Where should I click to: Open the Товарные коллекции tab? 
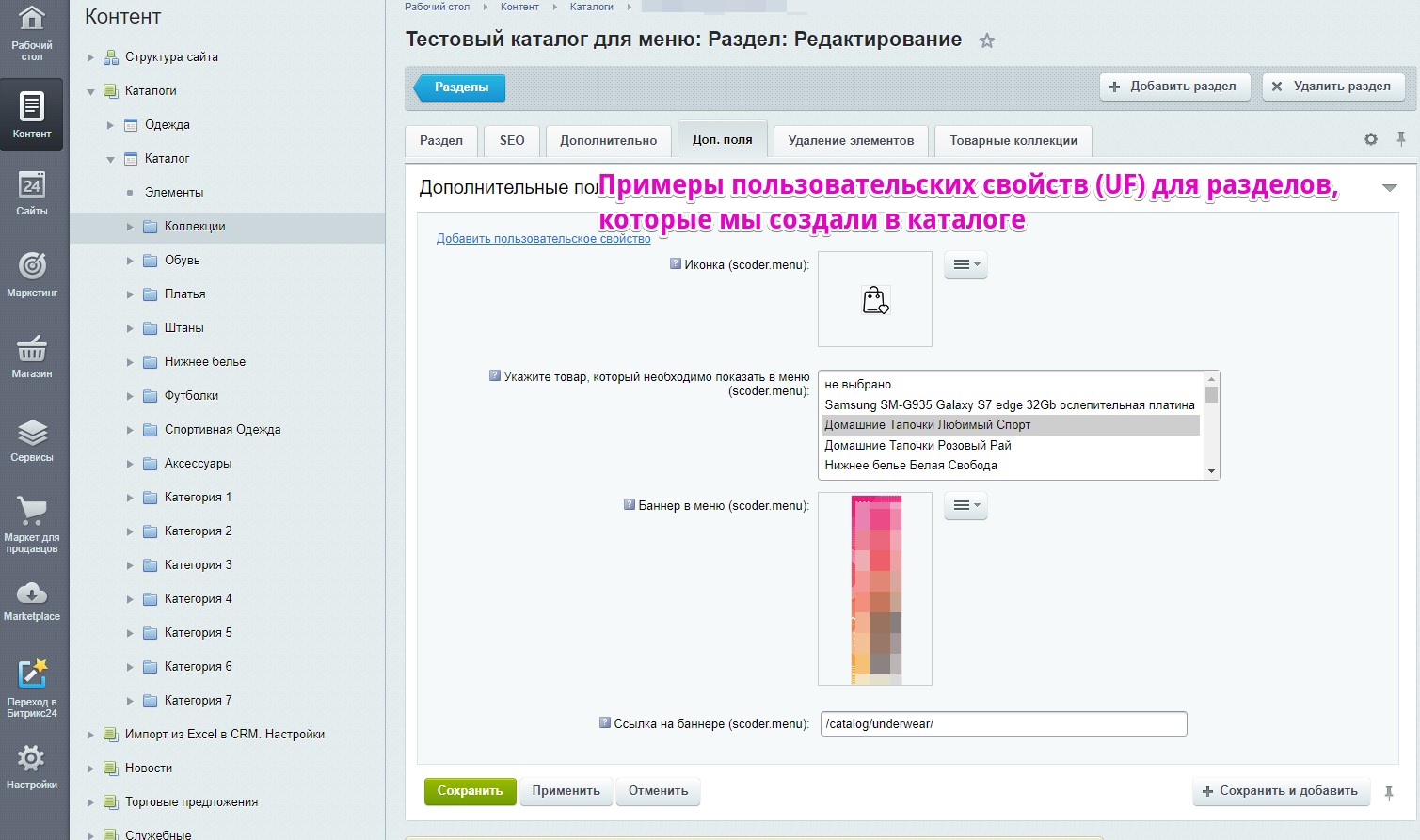point(1013,140)
